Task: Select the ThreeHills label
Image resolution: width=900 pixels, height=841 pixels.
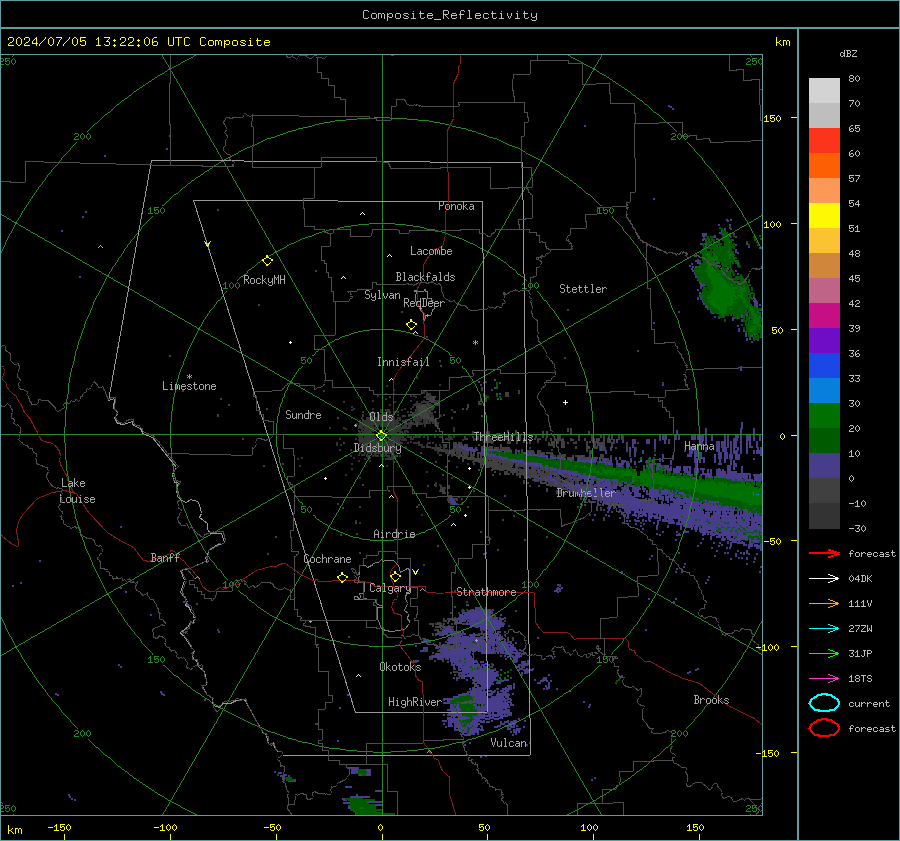Action: pyautogui.click(x=503, y=437)
